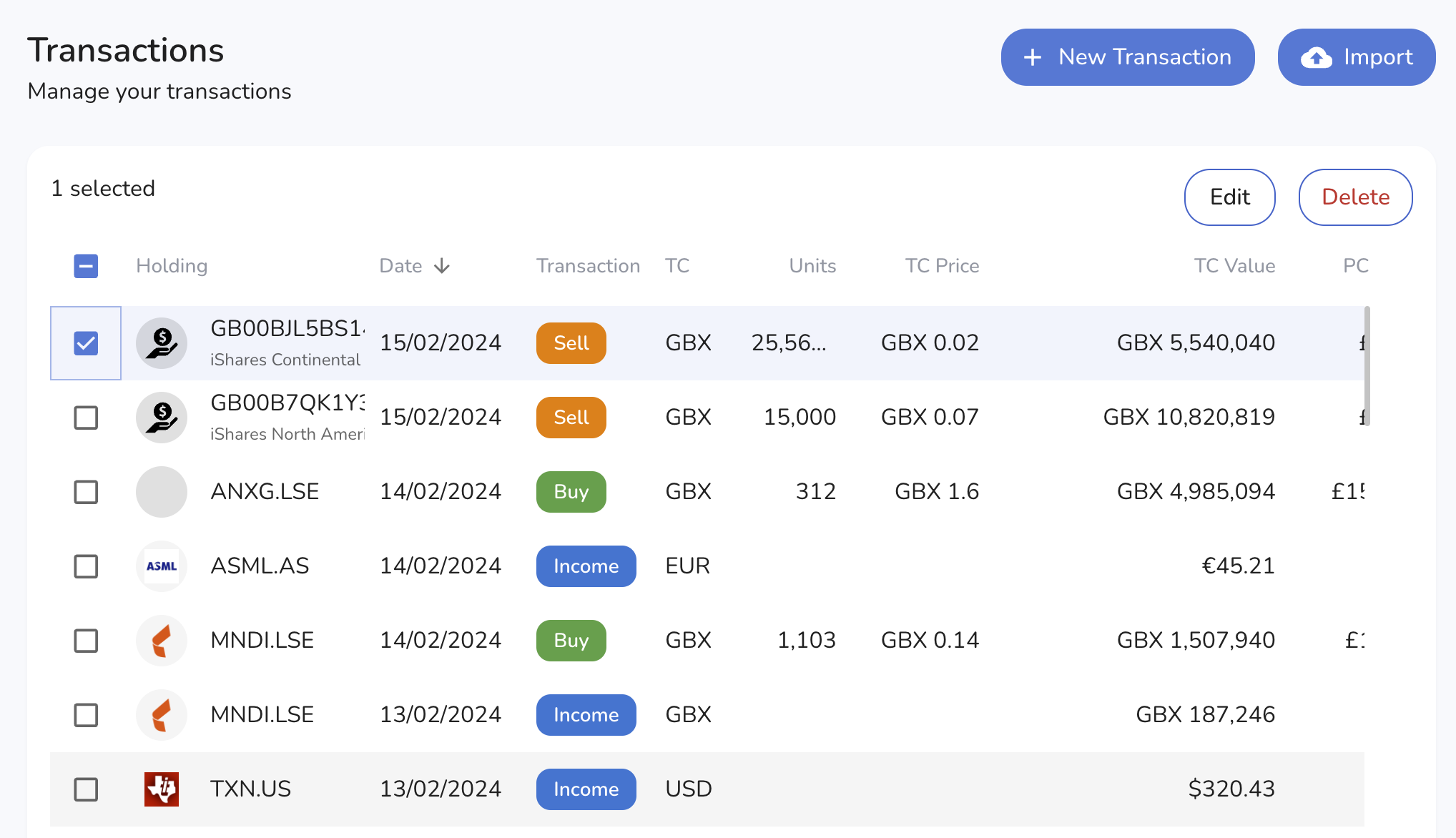Click the iShares Continental holding subtitle

(285, 360)
